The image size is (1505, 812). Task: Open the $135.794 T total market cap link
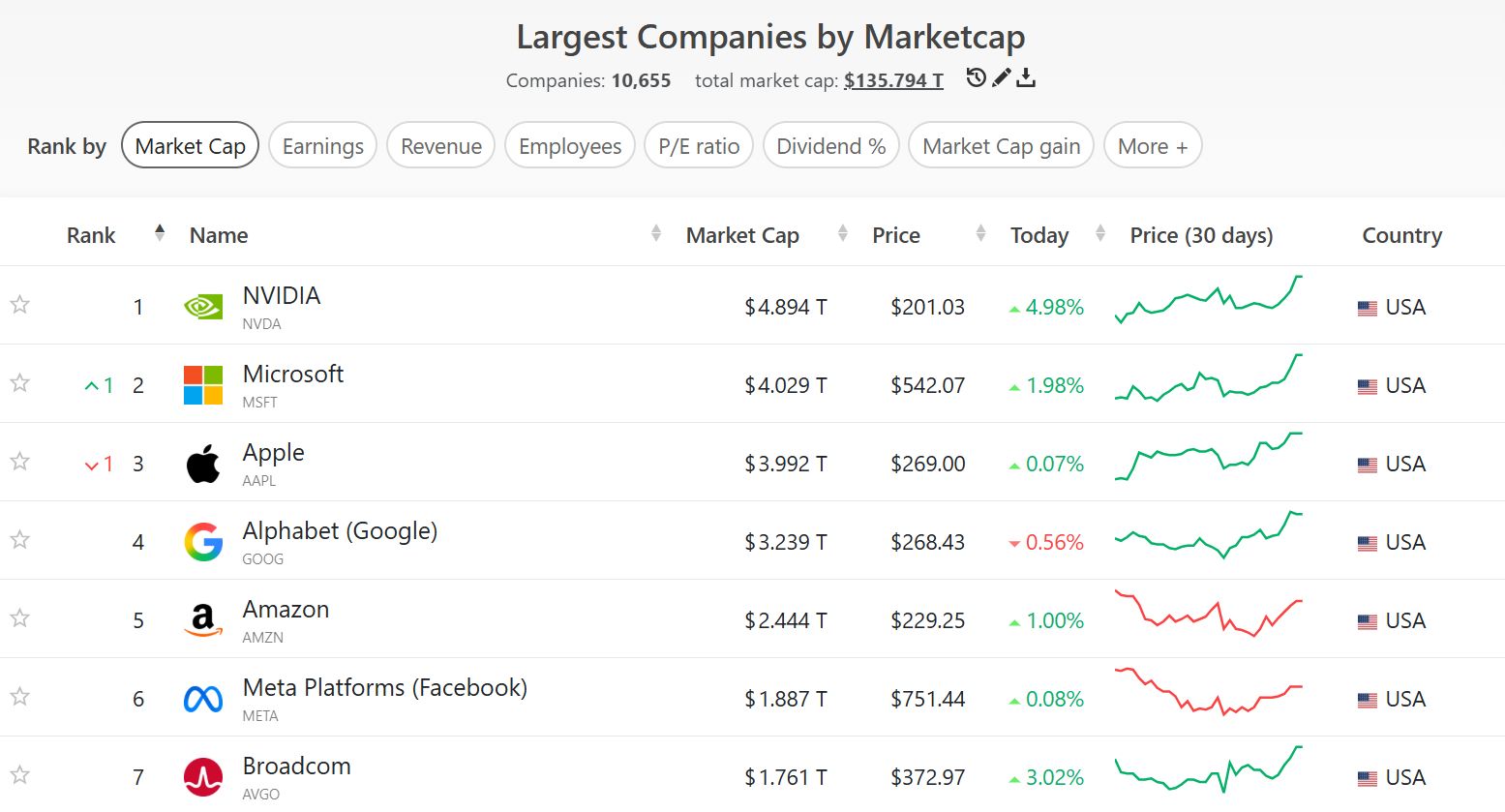892,80
